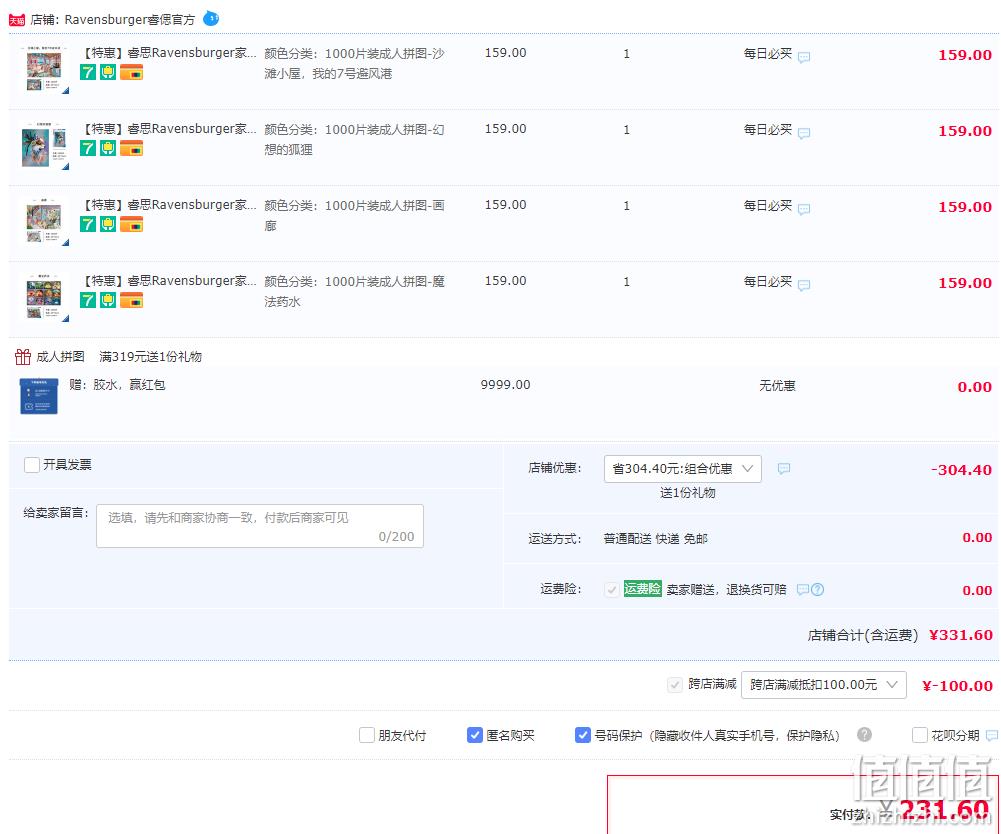Enable the 花呗分期 checkbox
Viewport: 1001px width, 834px height.
(x=919, y=736)
